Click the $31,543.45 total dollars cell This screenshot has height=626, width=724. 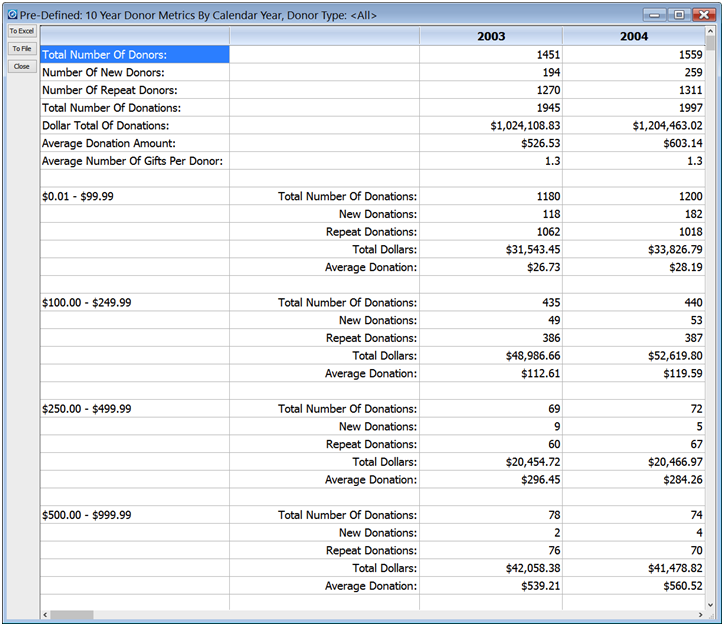point(491,249)
